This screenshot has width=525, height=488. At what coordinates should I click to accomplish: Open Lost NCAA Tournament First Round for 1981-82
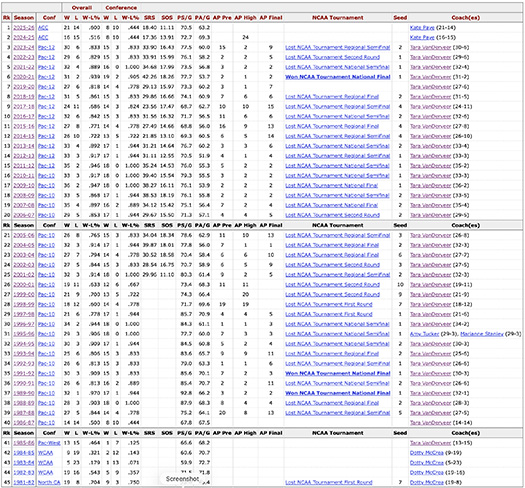(x=329, y=482)
